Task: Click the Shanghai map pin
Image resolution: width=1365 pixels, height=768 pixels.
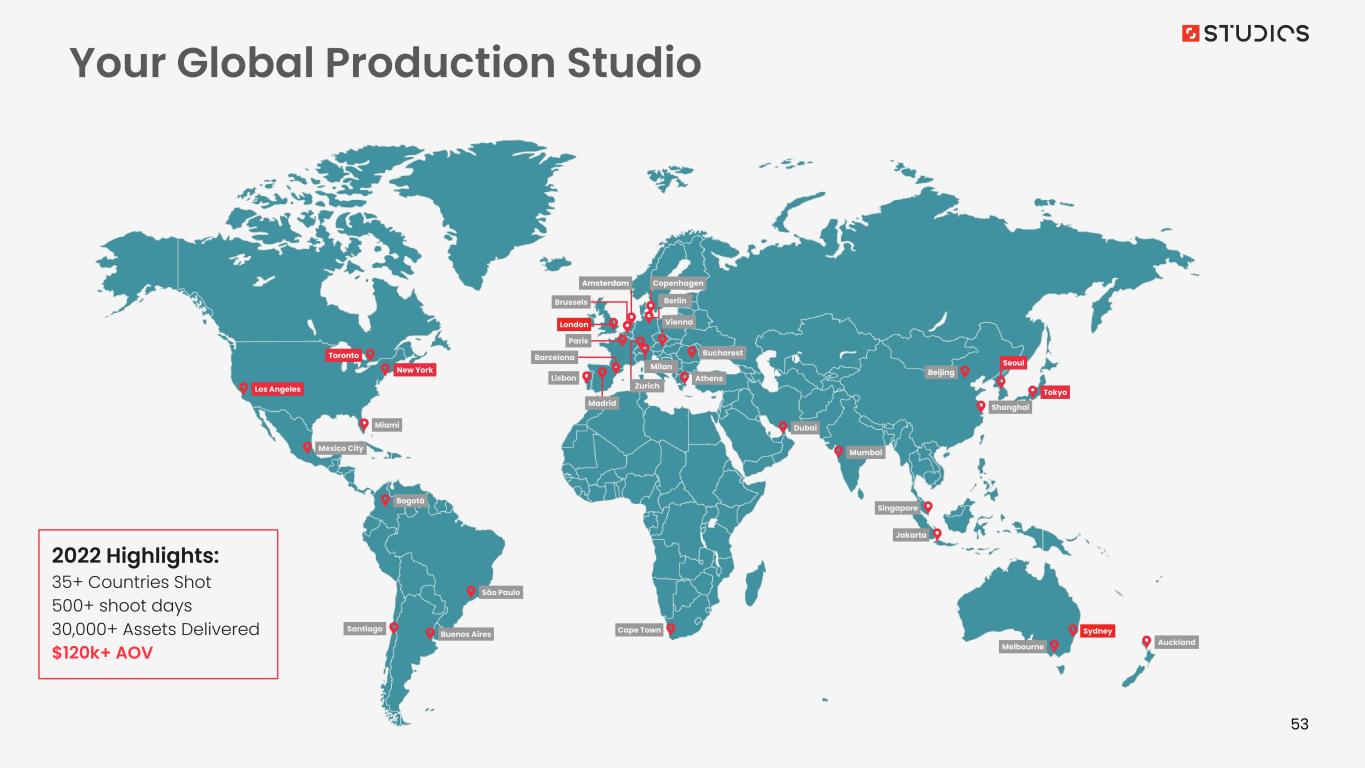Action: [x=982, y=406]
